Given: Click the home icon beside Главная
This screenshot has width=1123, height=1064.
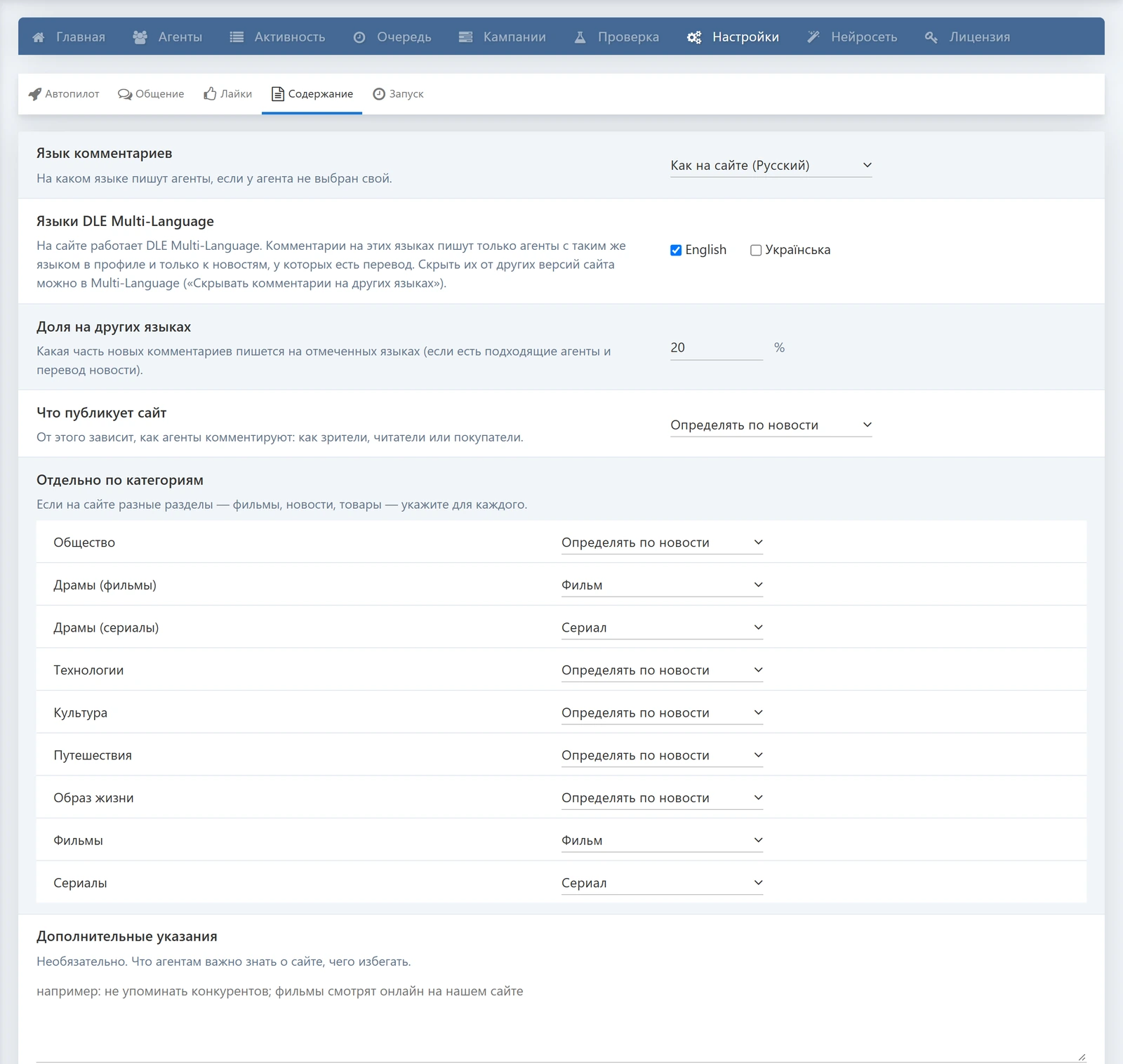Looking at the screenshot, I should 39,37.
